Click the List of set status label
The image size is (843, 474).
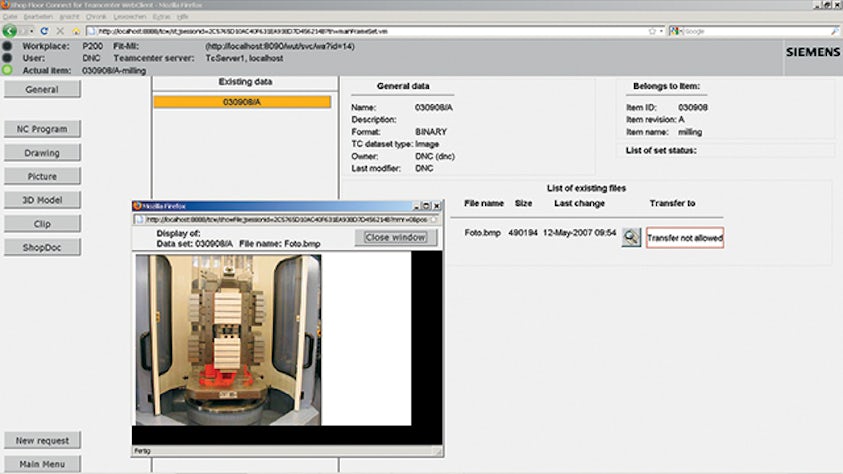click(x=661, y=150)
